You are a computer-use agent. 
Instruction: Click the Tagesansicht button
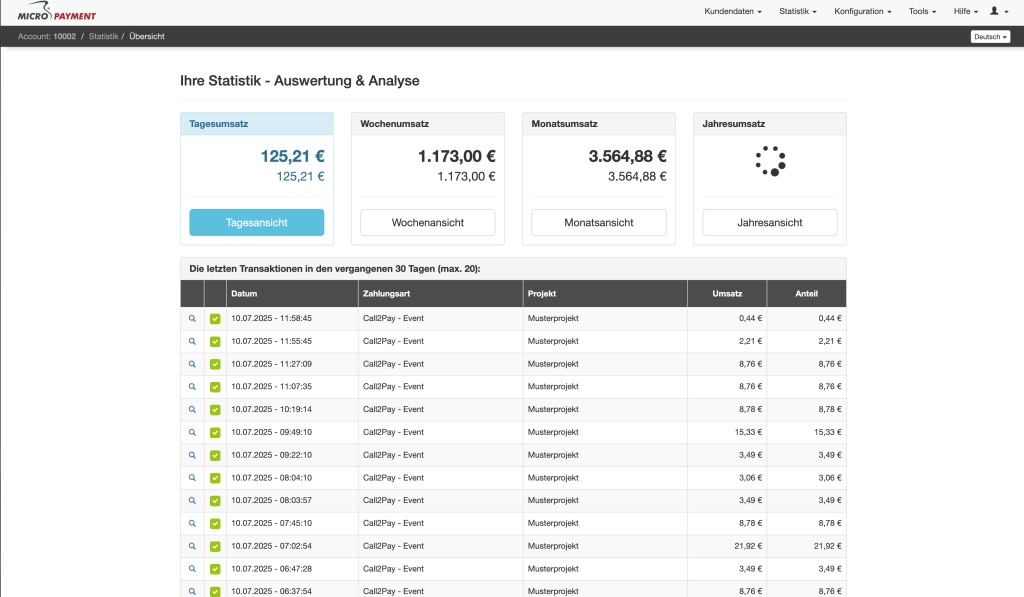[x=257, y=222]
